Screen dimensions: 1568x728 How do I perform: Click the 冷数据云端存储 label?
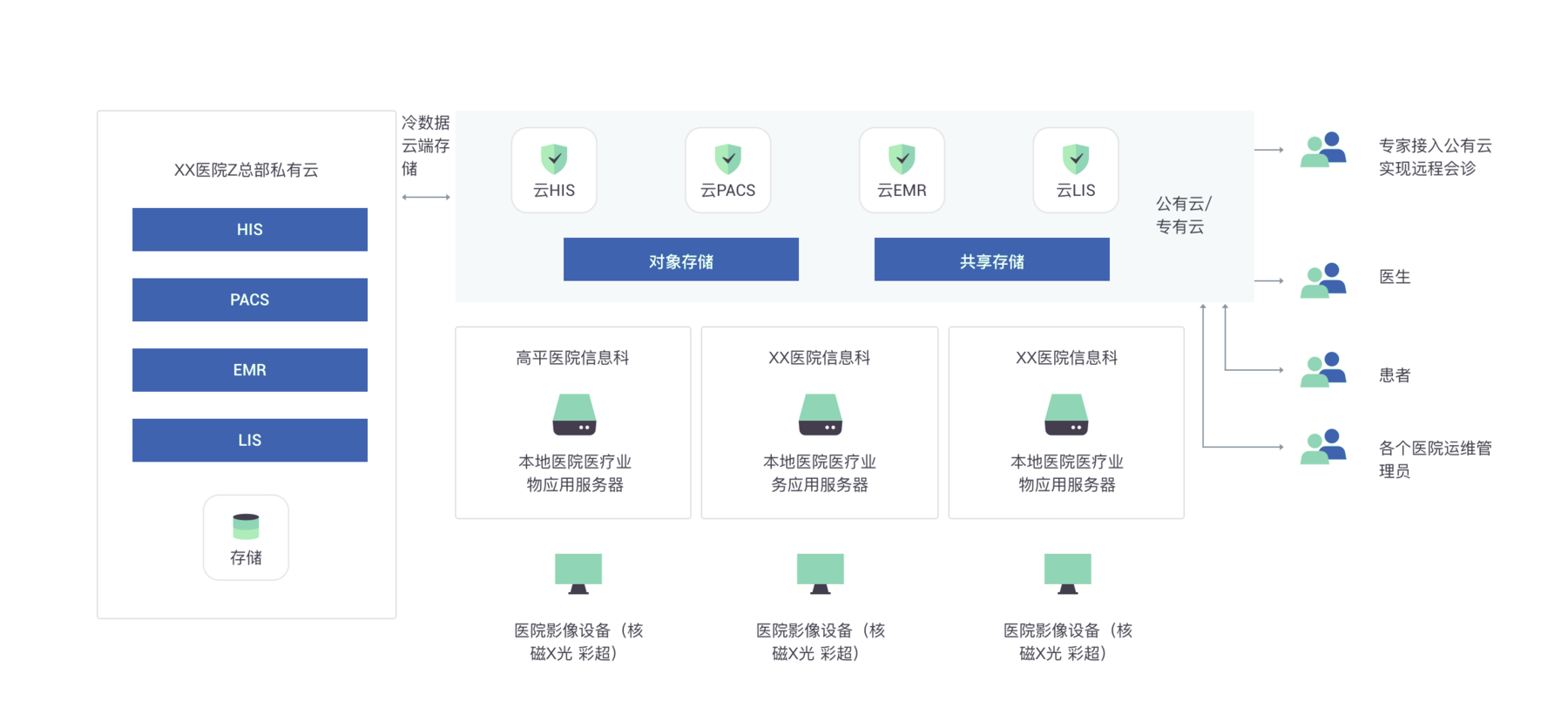[x=425, y=145]
